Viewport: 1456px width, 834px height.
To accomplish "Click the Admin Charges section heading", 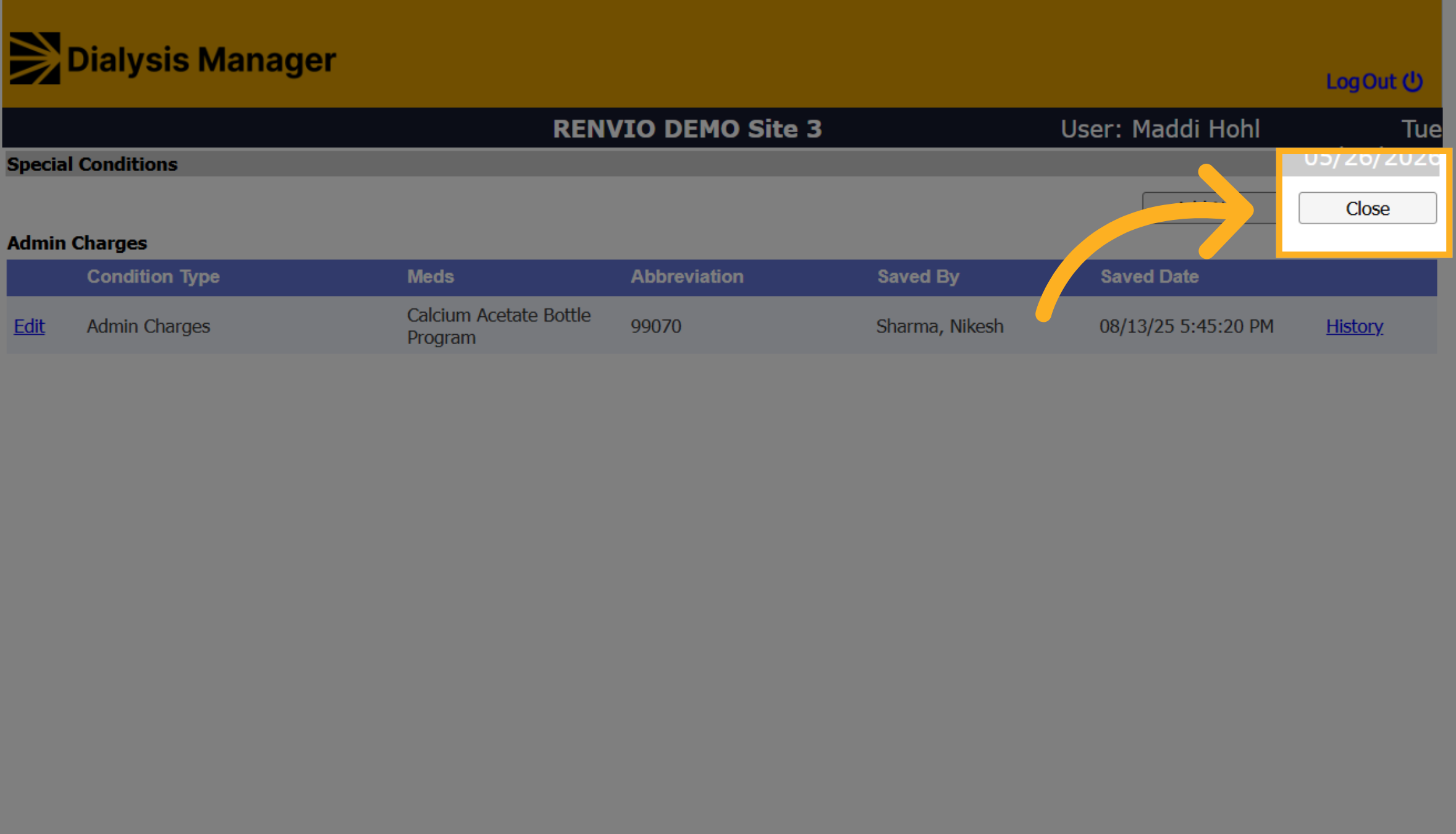I will coord(77,243).
